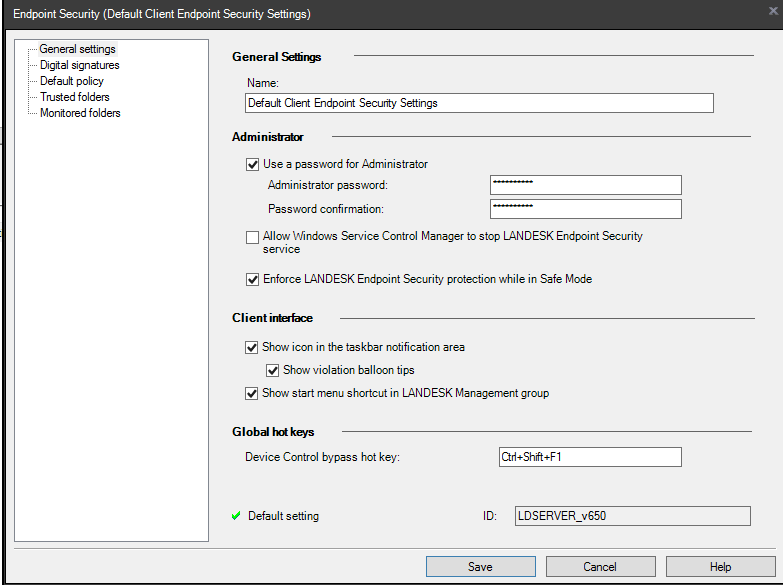Click the Device Control bypass hot key field
The image size is (783, 585).
click(x=590, y=457)
